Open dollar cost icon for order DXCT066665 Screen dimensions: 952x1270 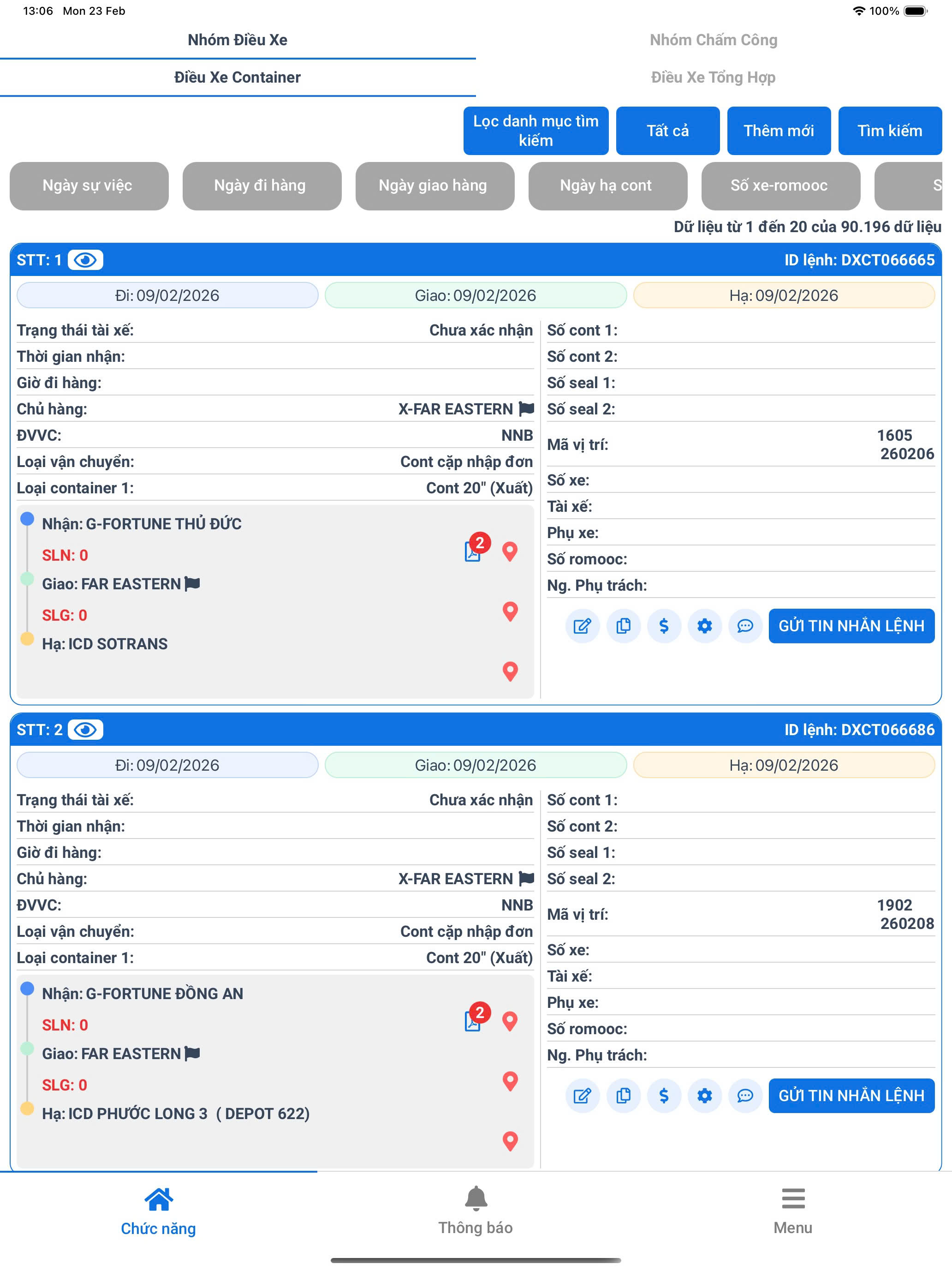click(x=664, y=626)
